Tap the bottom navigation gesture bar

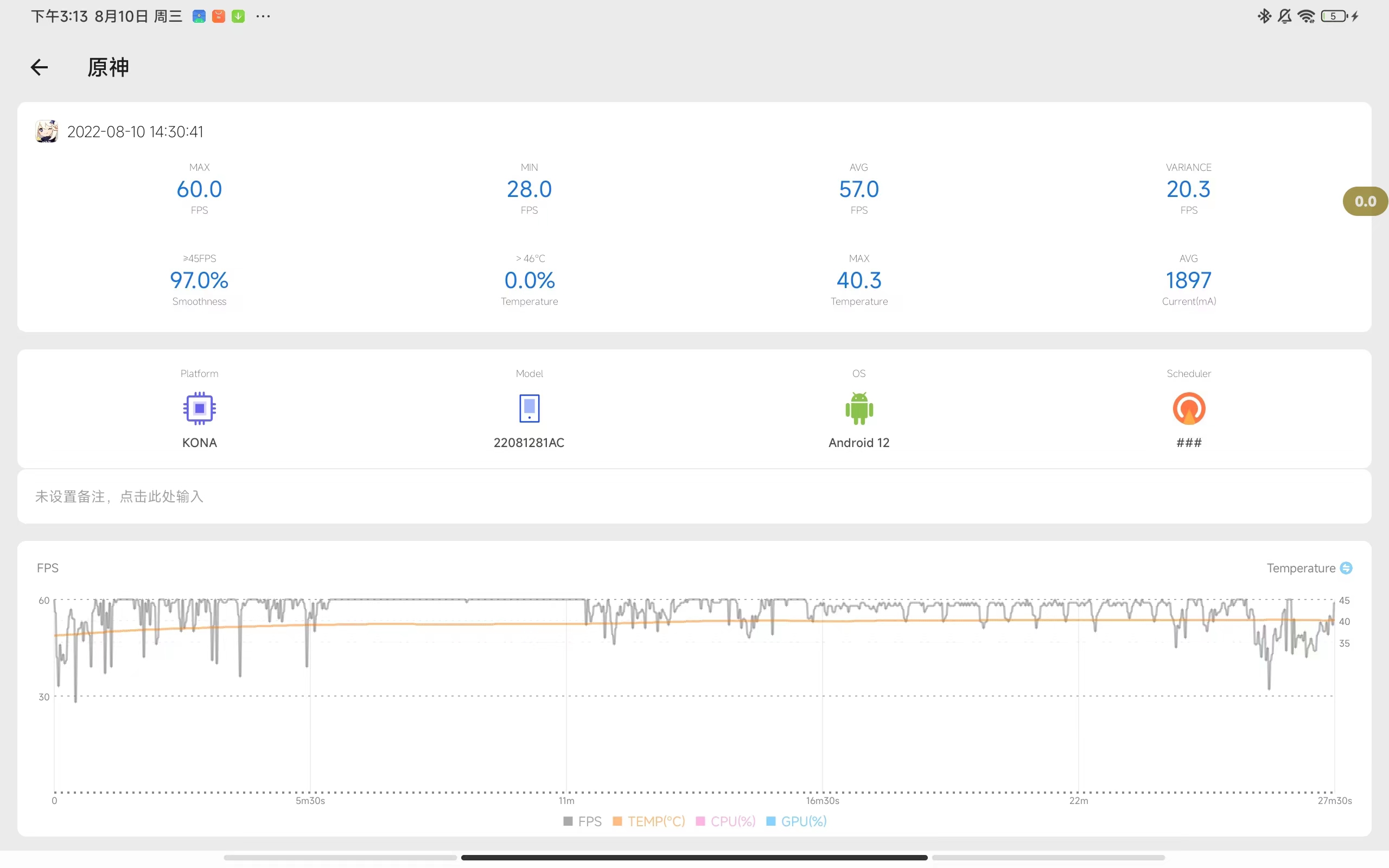pos(694,857)
